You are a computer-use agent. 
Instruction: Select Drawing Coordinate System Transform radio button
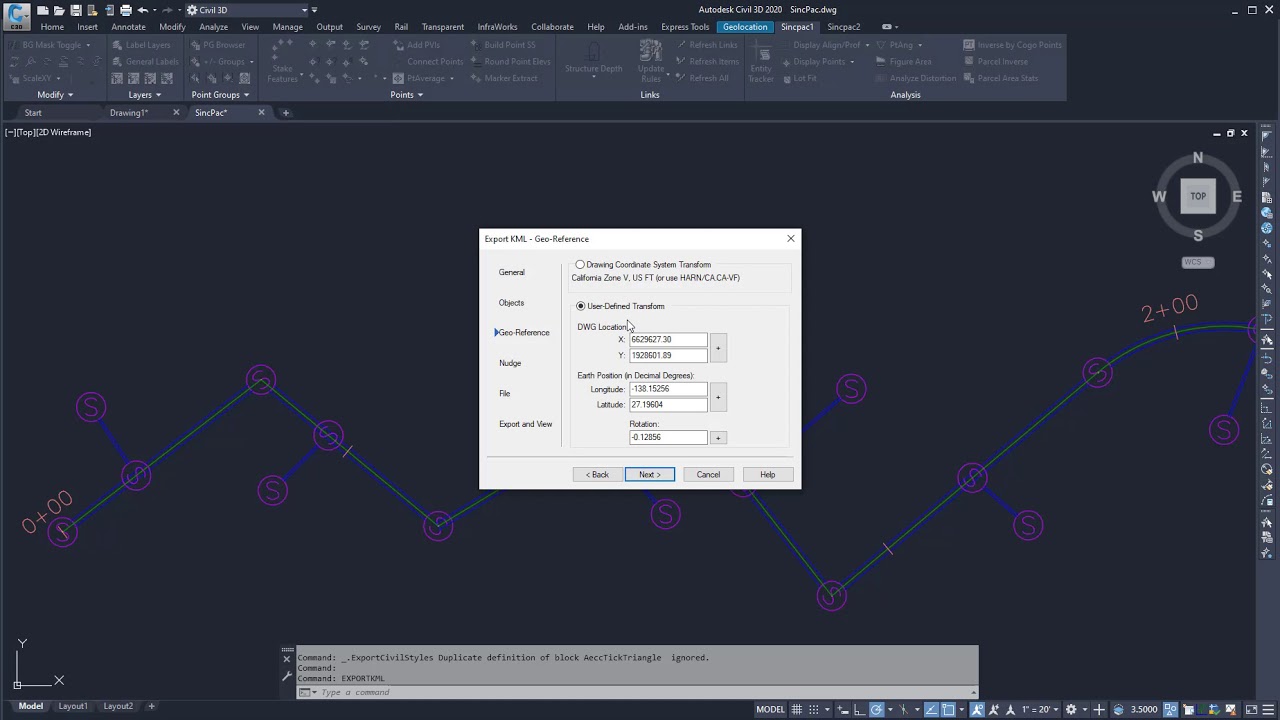tap(580, 265)
